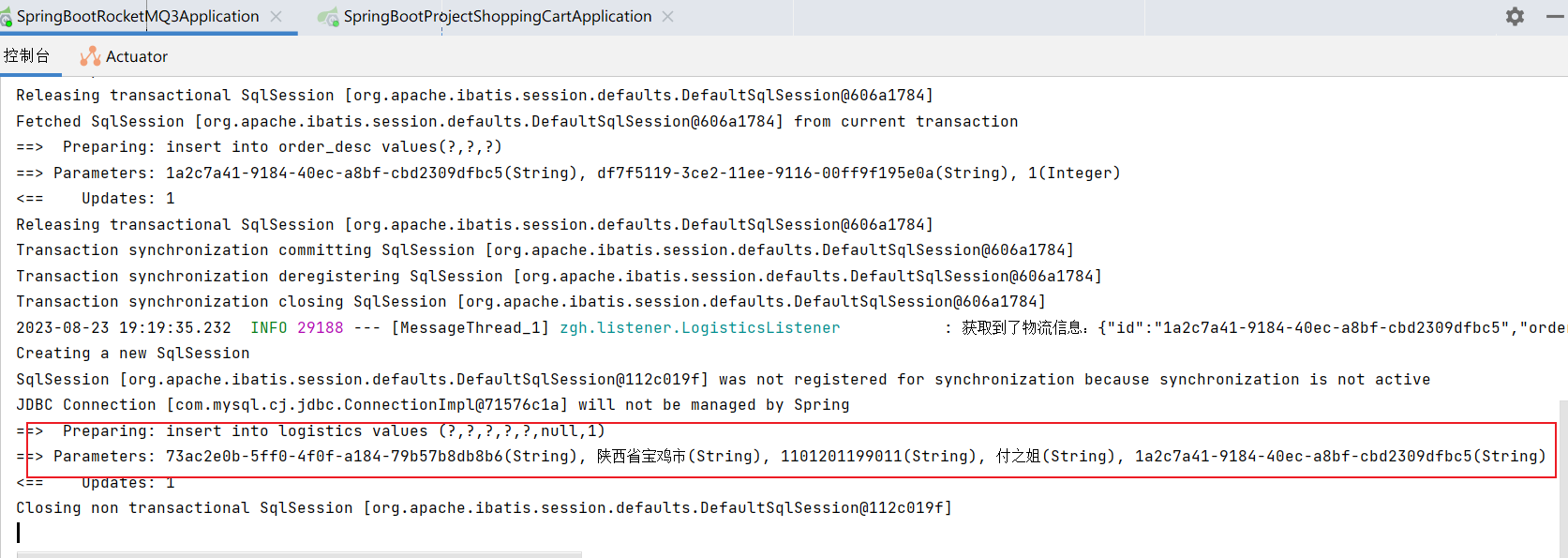Image resolution: width=1568 pixels, height=558 pixels.
Task: Open the Actuator tab
Action: click(124, 56)
